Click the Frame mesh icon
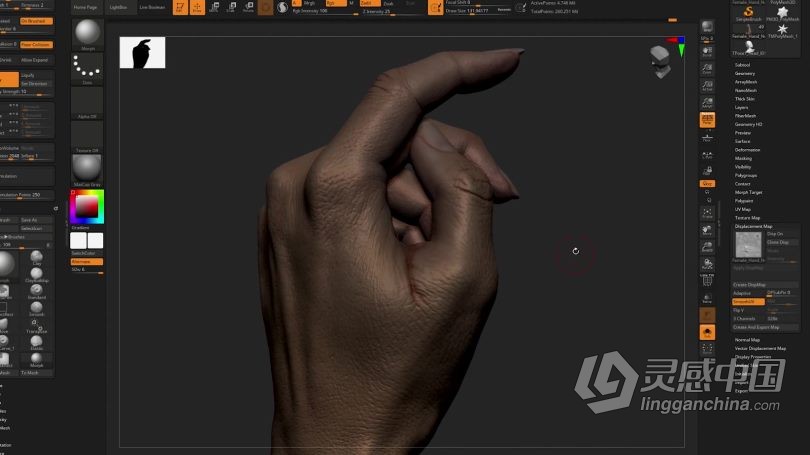 pos(707,213)
